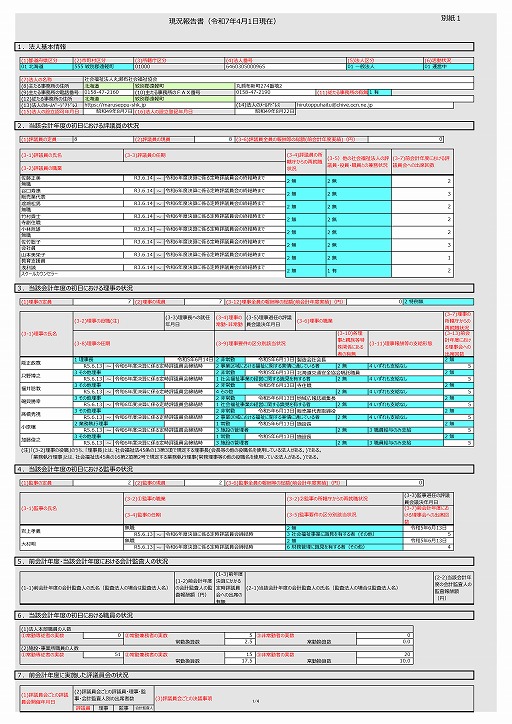Click the 17.5 常勤換算数 value
Screen dimensions: 512x724
(240, 661)
